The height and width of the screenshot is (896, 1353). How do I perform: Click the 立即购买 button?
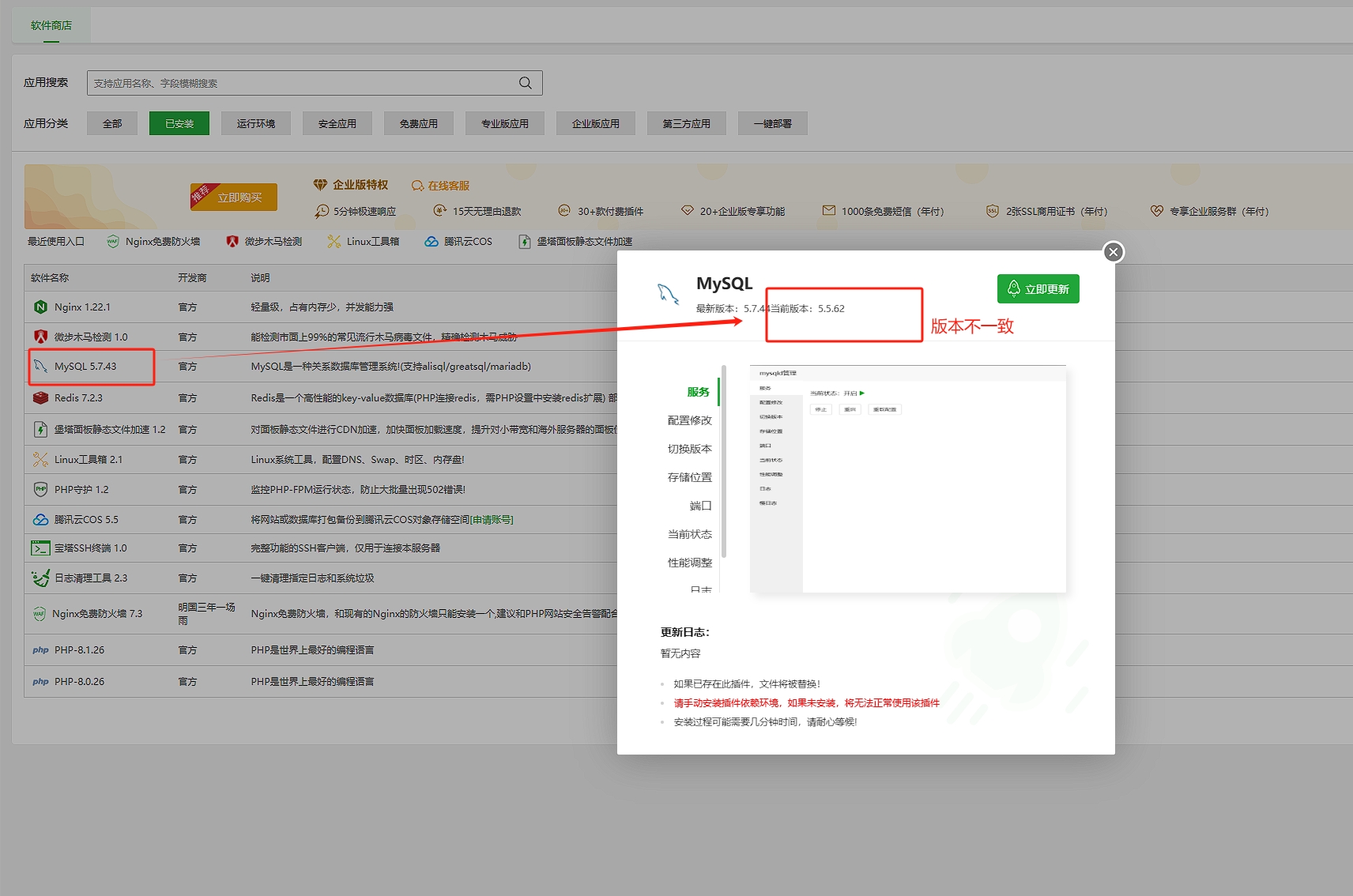click(x=239, y=198)
